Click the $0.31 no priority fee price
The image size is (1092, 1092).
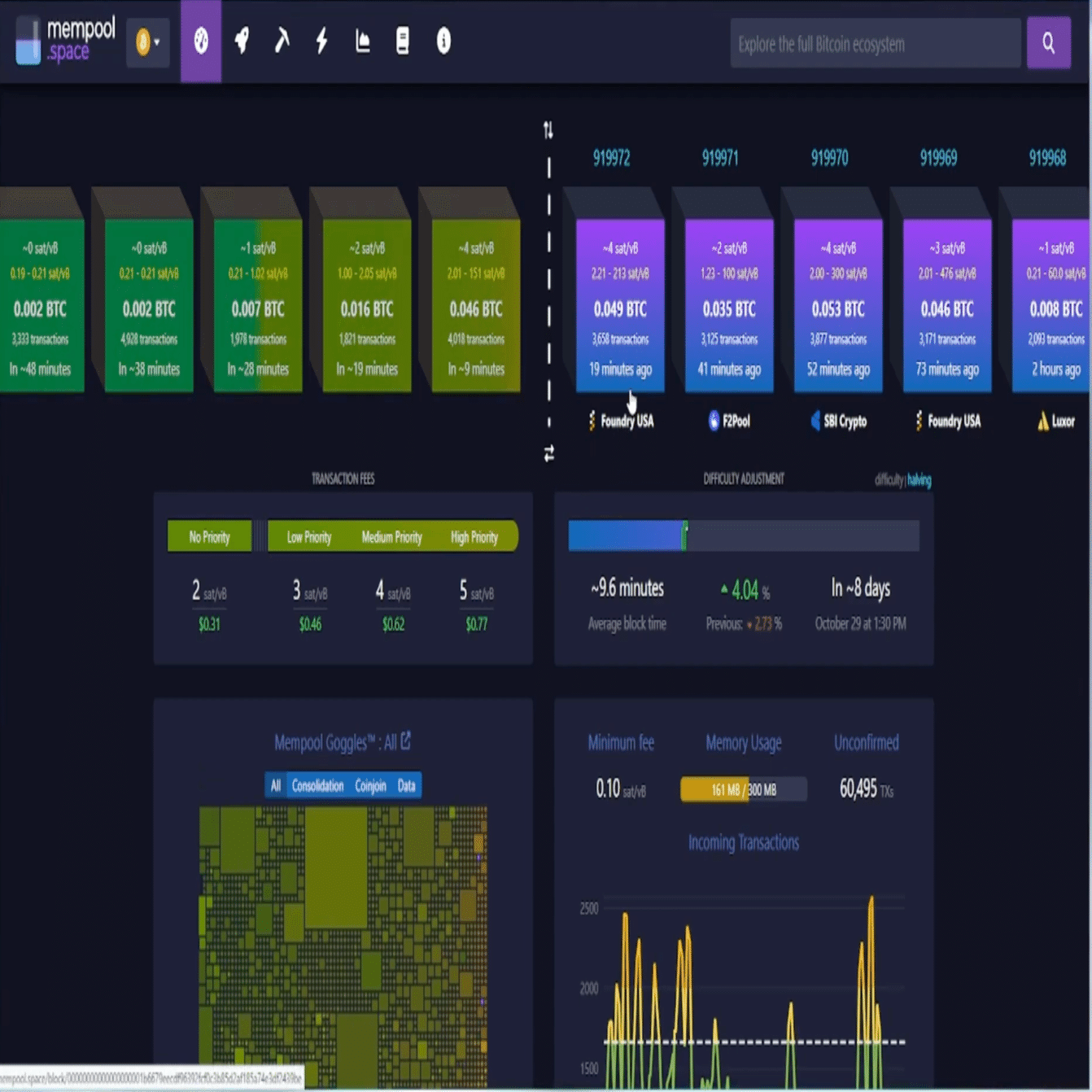pos(209,625)
